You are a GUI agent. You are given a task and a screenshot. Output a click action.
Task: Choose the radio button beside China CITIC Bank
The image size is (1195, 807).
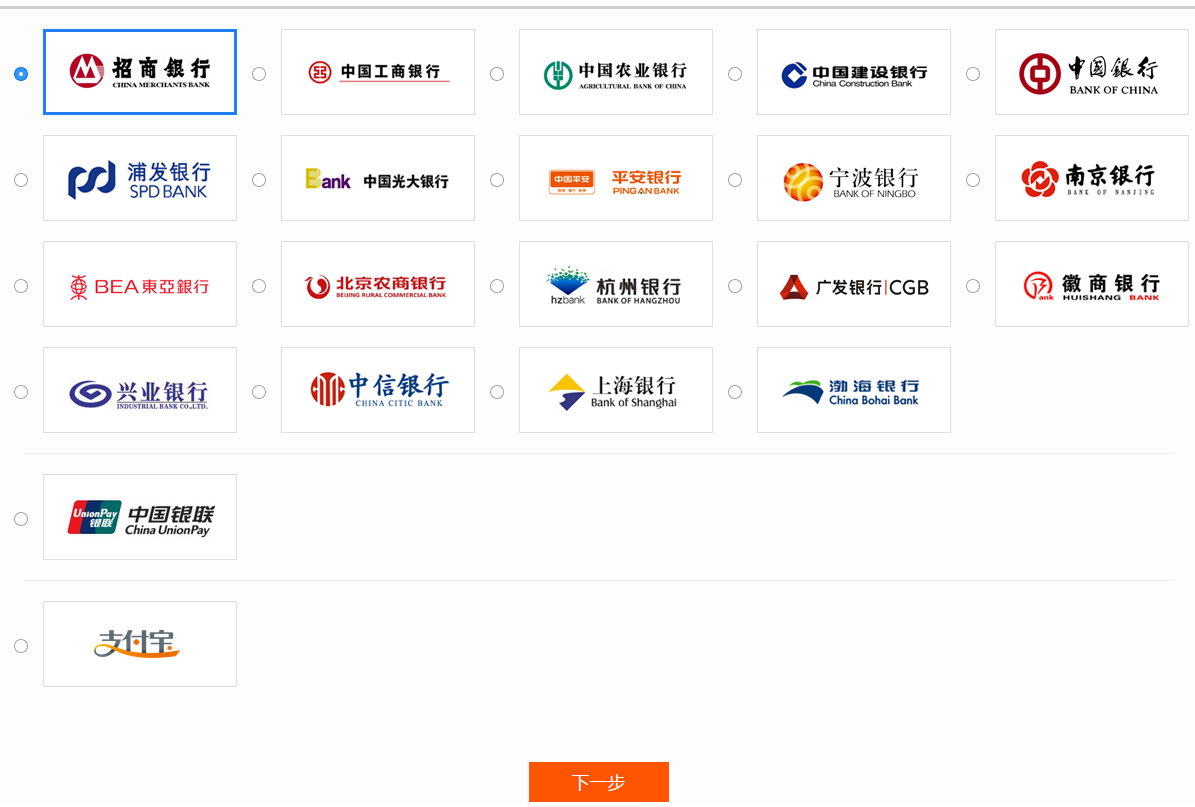(x=259, y=392)
